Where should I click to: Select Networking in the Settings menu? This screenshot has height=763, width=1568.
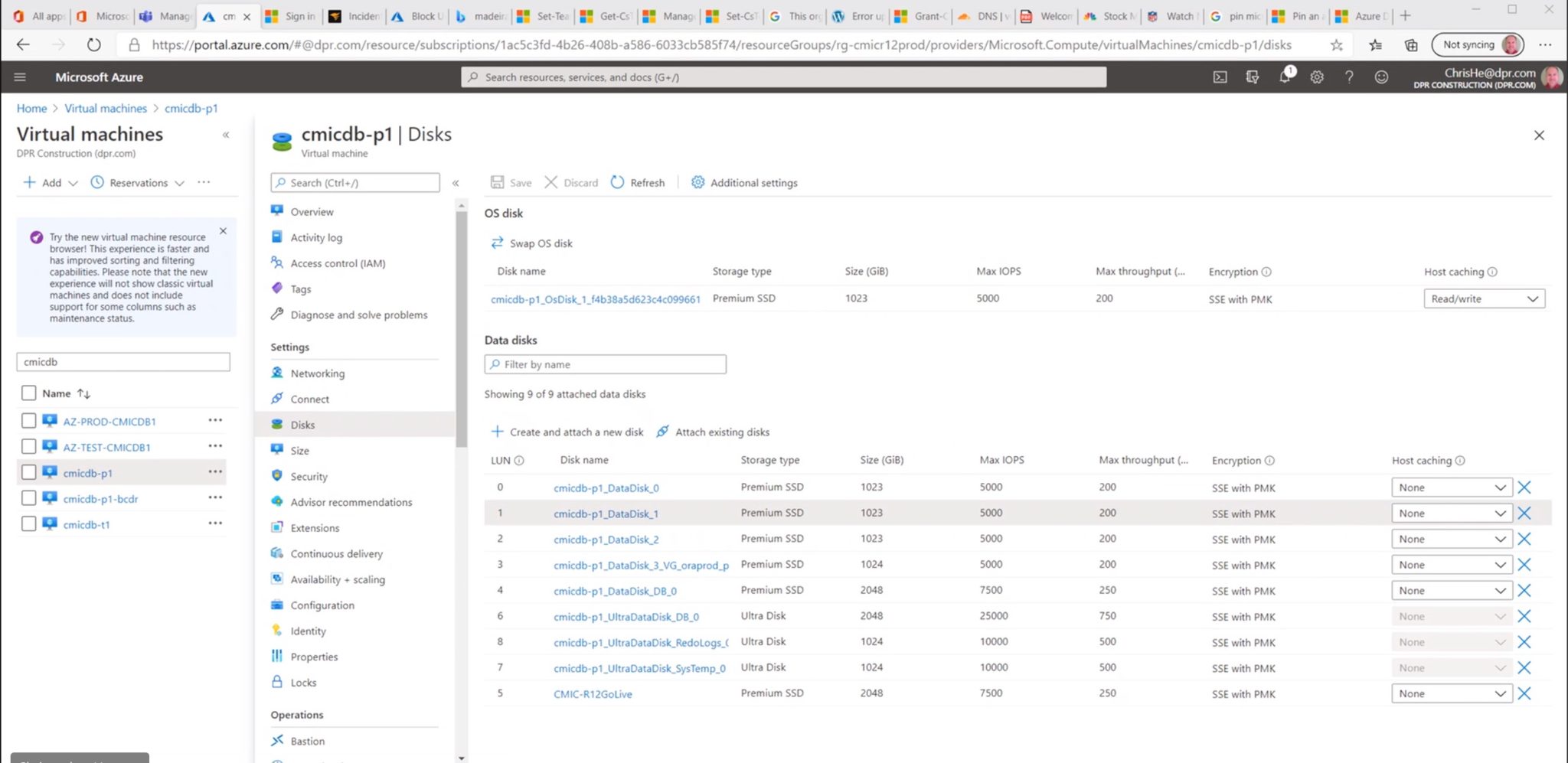[317, 373]
